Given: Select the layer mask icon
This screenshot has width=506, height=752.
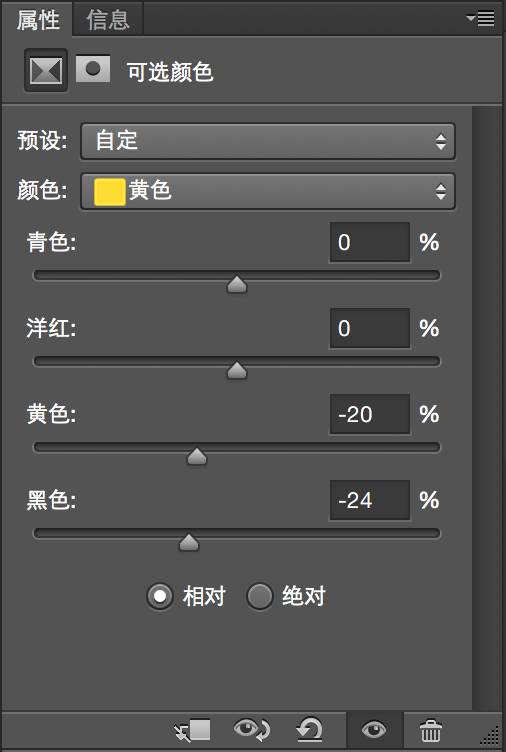Looking at the screenshot, I should [93, 69].
